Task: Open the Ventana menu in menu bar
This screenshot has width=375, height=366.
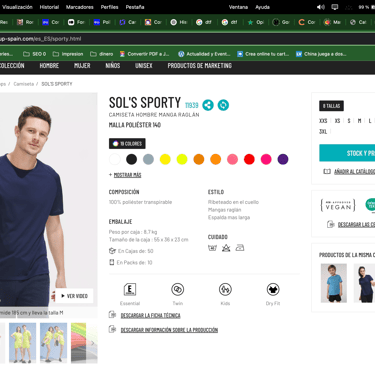Action: pyautogui.click(x=238, y=7)
